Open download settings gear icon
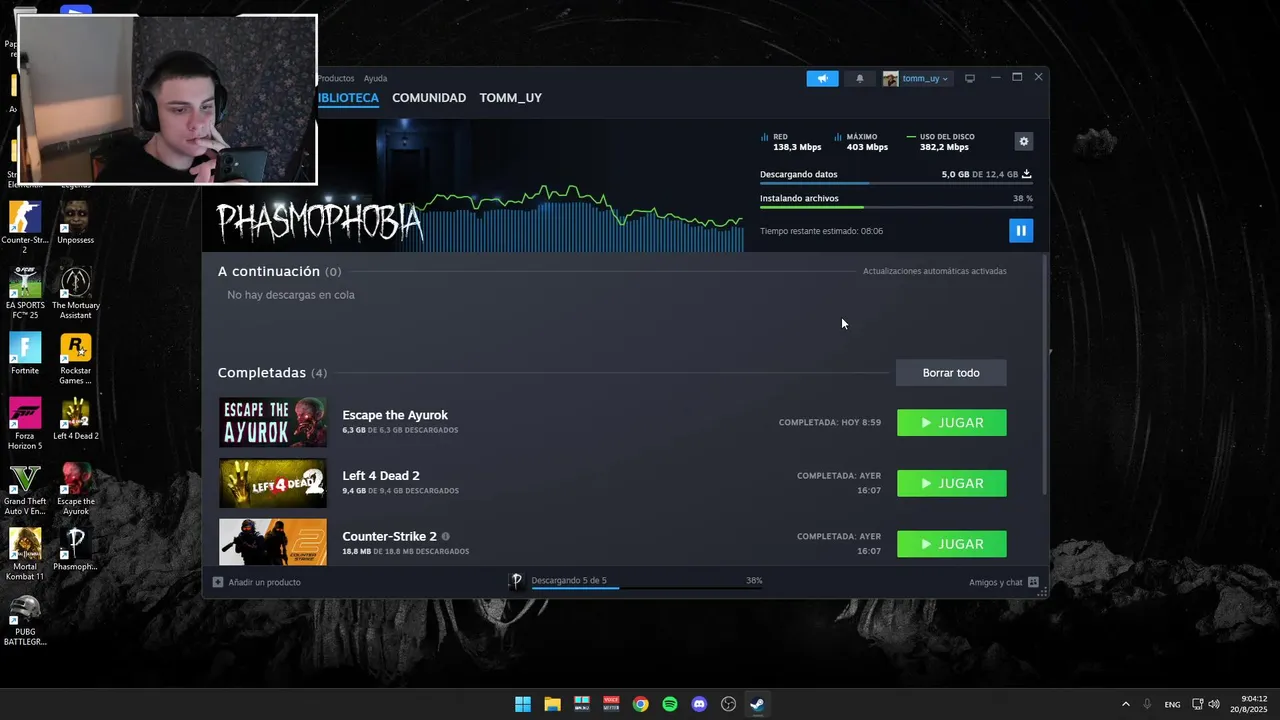 1023,142
